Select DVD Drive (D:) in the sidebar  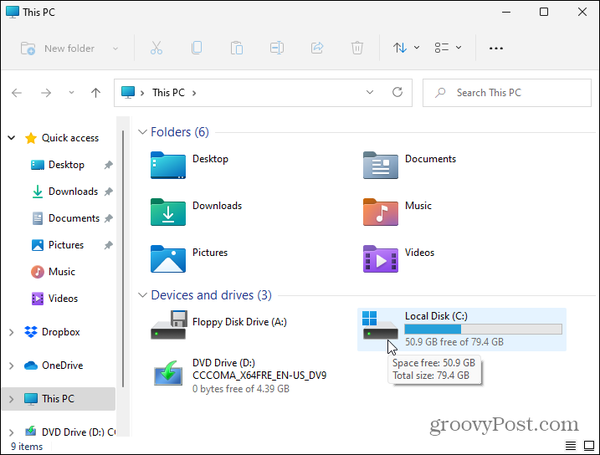[x=78, y=432]
